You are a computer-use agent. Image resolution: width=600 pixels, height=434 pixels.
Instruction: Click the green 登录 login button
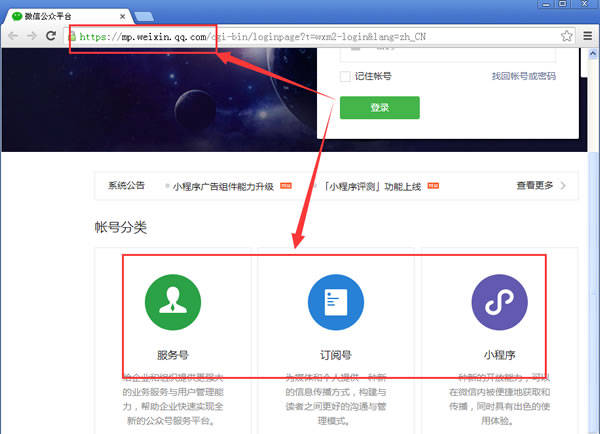(x=380, y=108)
